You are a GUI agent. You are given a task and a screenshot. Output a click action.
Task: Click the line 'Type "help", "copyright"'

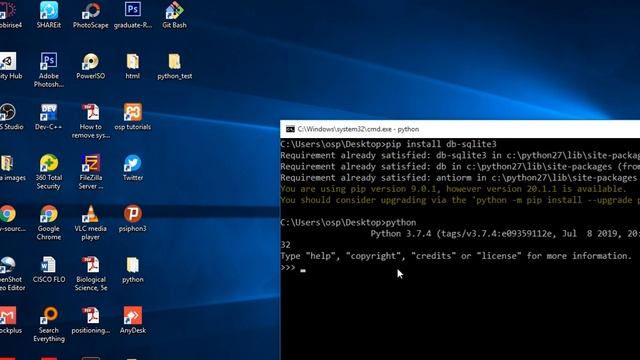[456, 256]
